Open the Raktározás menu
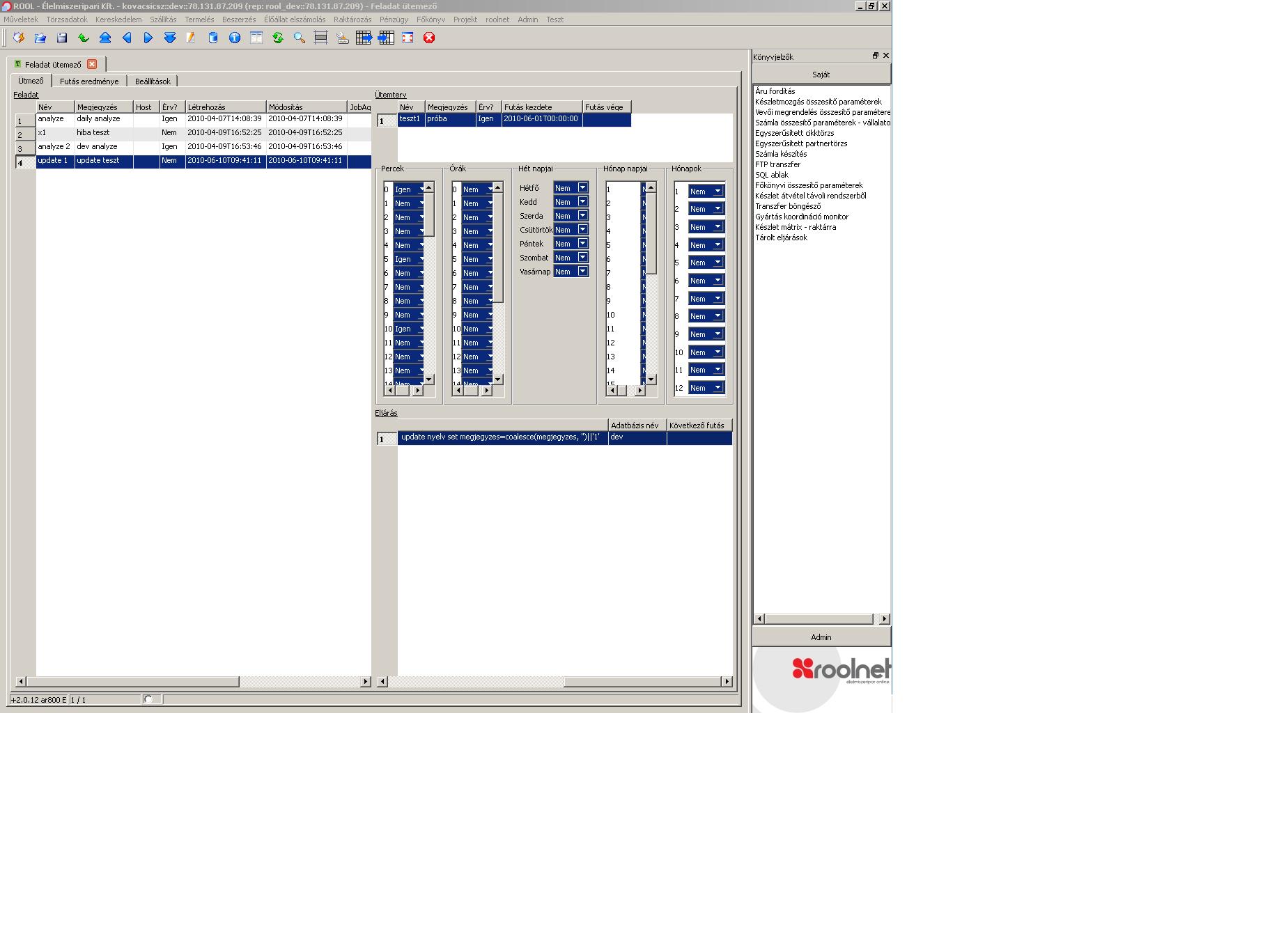Screen dimensions: 1272x952 point(352,19)
